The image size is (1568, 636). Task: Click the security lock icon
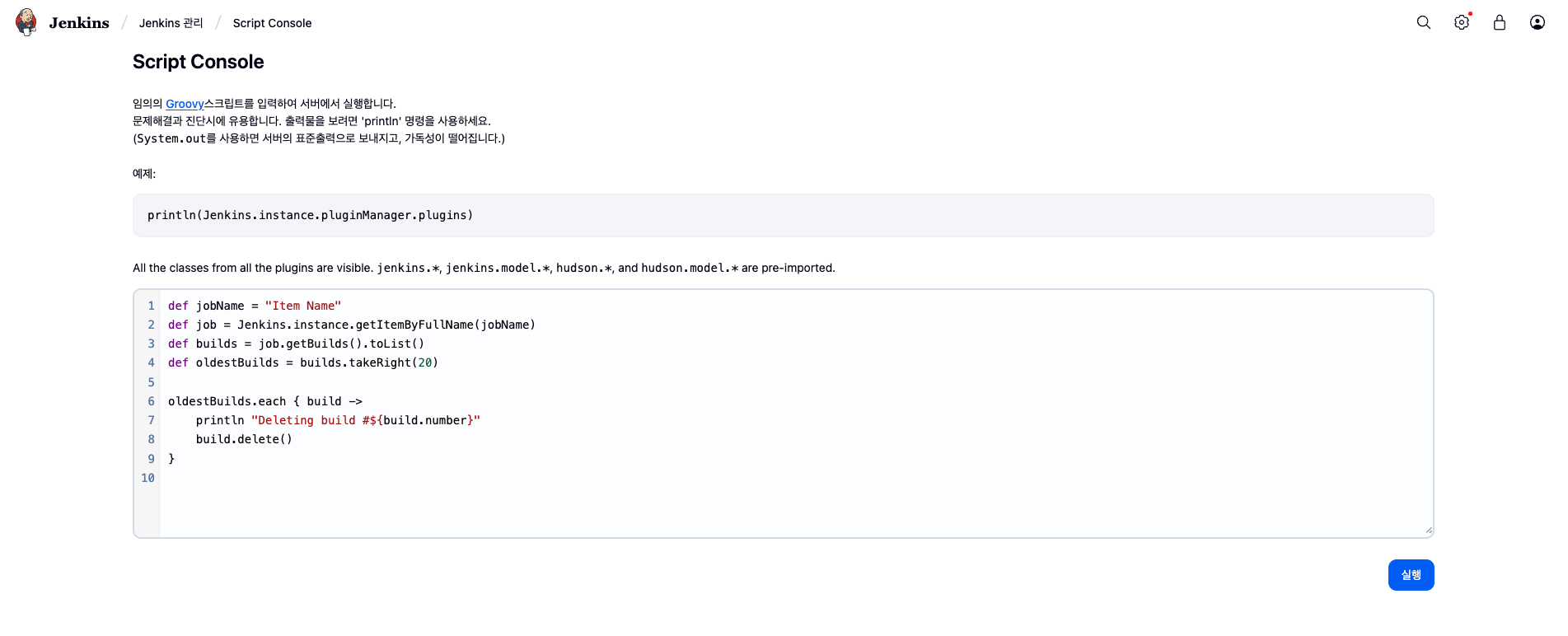[1499, 22]
